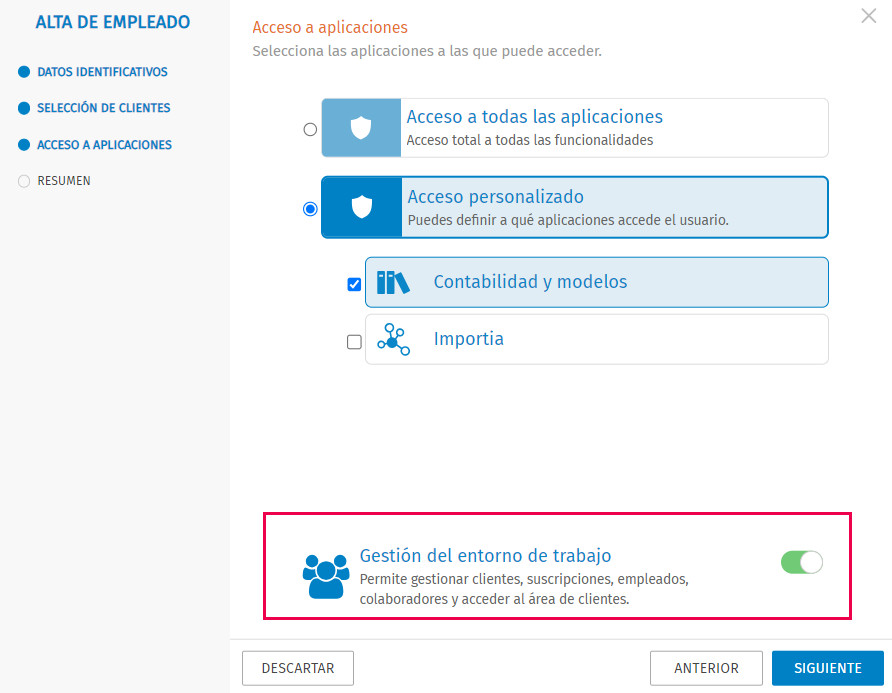
Task: Turn off Gestión del entorno de trabajo switch
Action: [x=802, y=562]
